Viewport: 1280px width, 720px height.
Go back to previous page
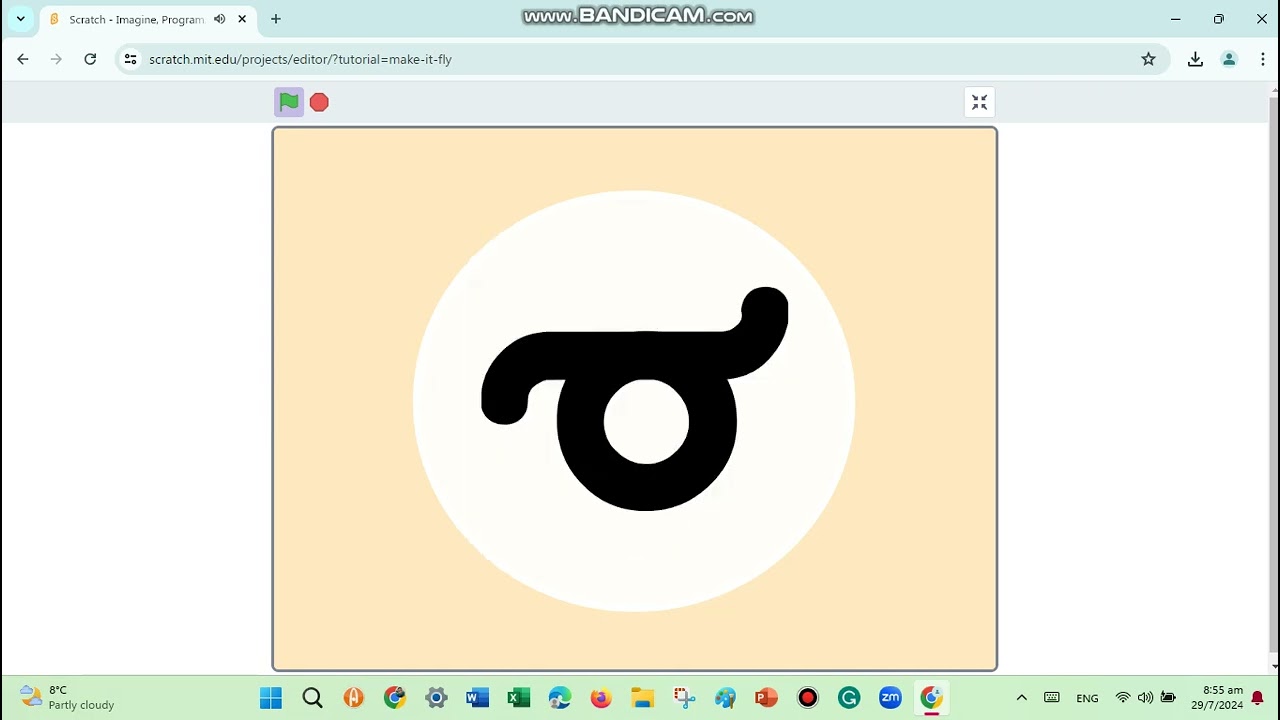pyautogui.click(x=23, y=59)
